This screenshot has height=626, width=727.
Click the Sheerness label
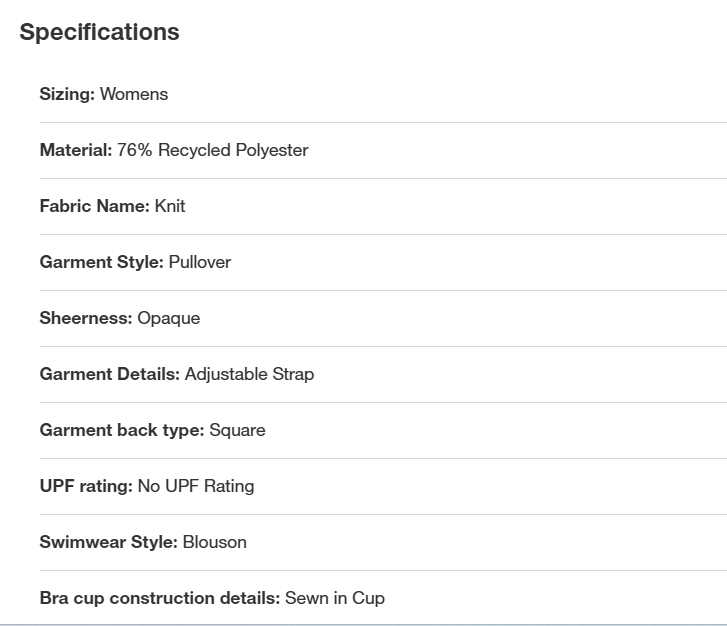(85, 318)
